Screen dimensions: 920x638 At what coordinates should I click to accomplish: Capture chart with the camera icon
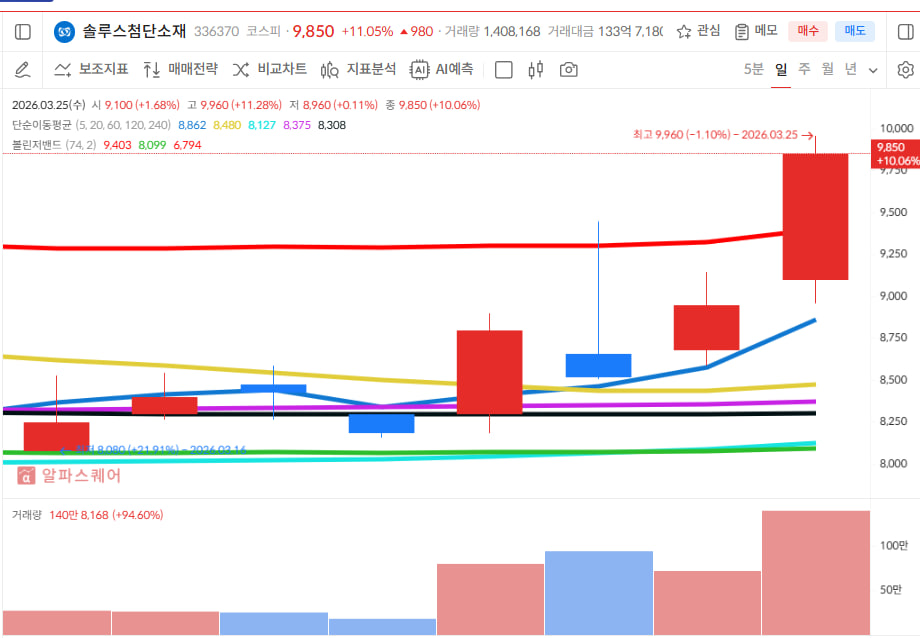pyautogui.click(x=569, y=70)
